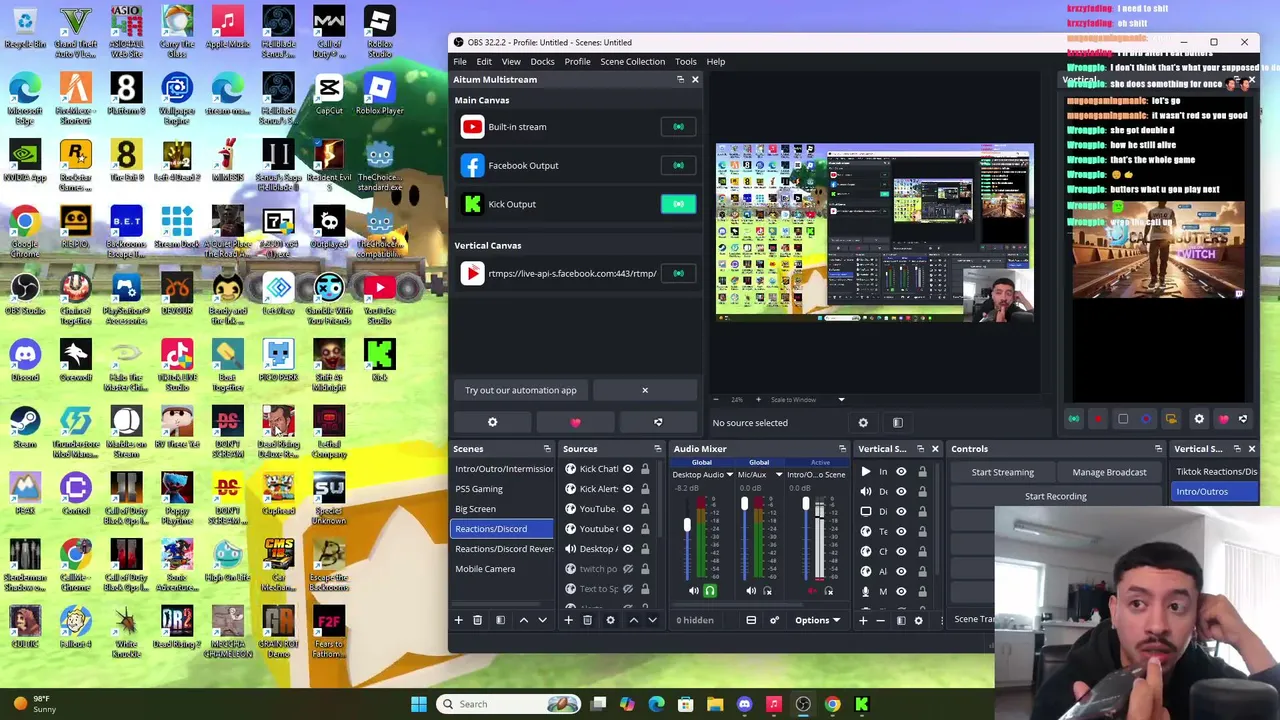This screenshot has width=1280, height=720.
Task: Click the Manage Broadcast button
Action: pyautogui.click(x=1109, y=472)
